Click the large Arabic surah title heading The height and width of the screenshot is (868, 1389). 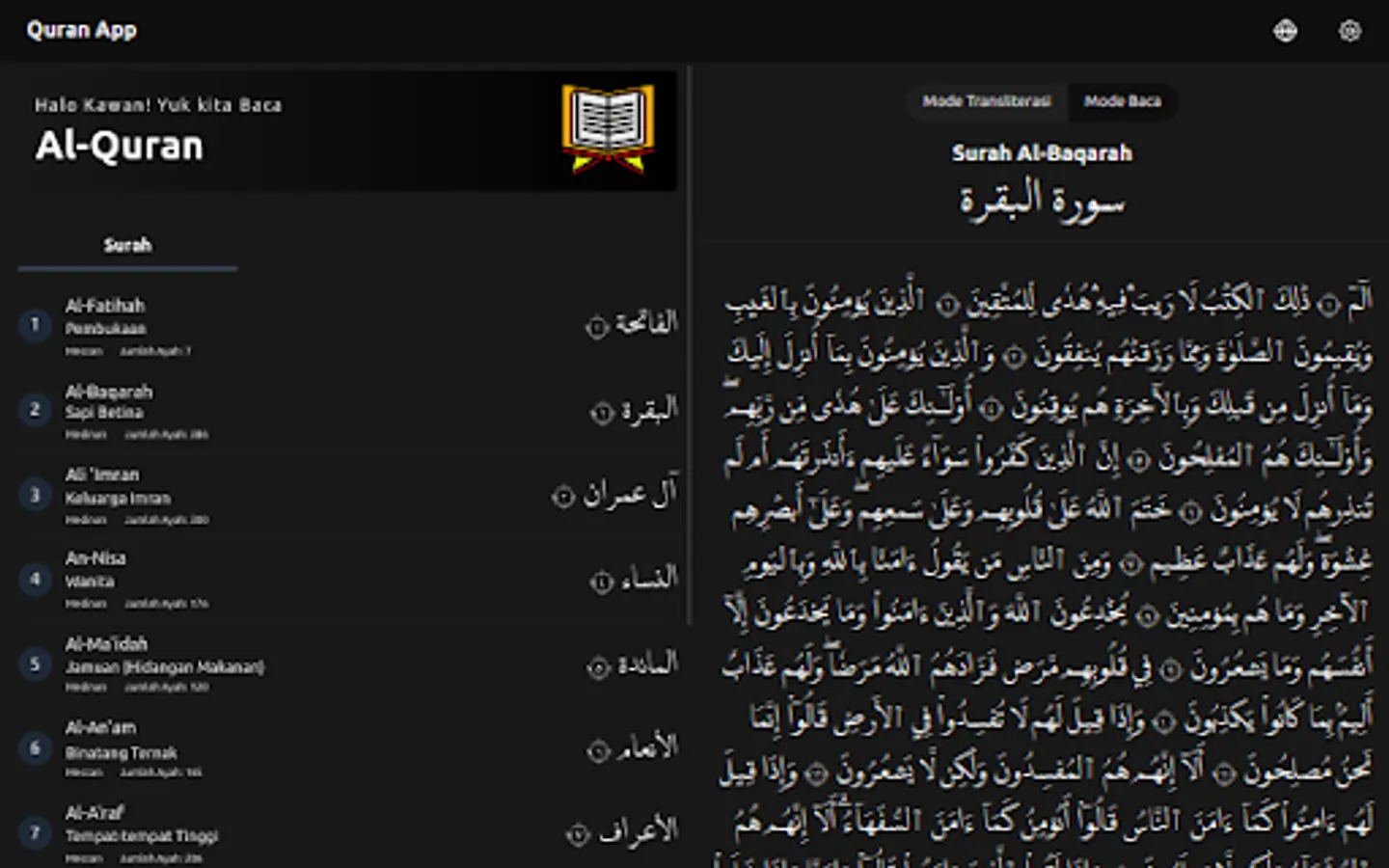click(1042, 201)
